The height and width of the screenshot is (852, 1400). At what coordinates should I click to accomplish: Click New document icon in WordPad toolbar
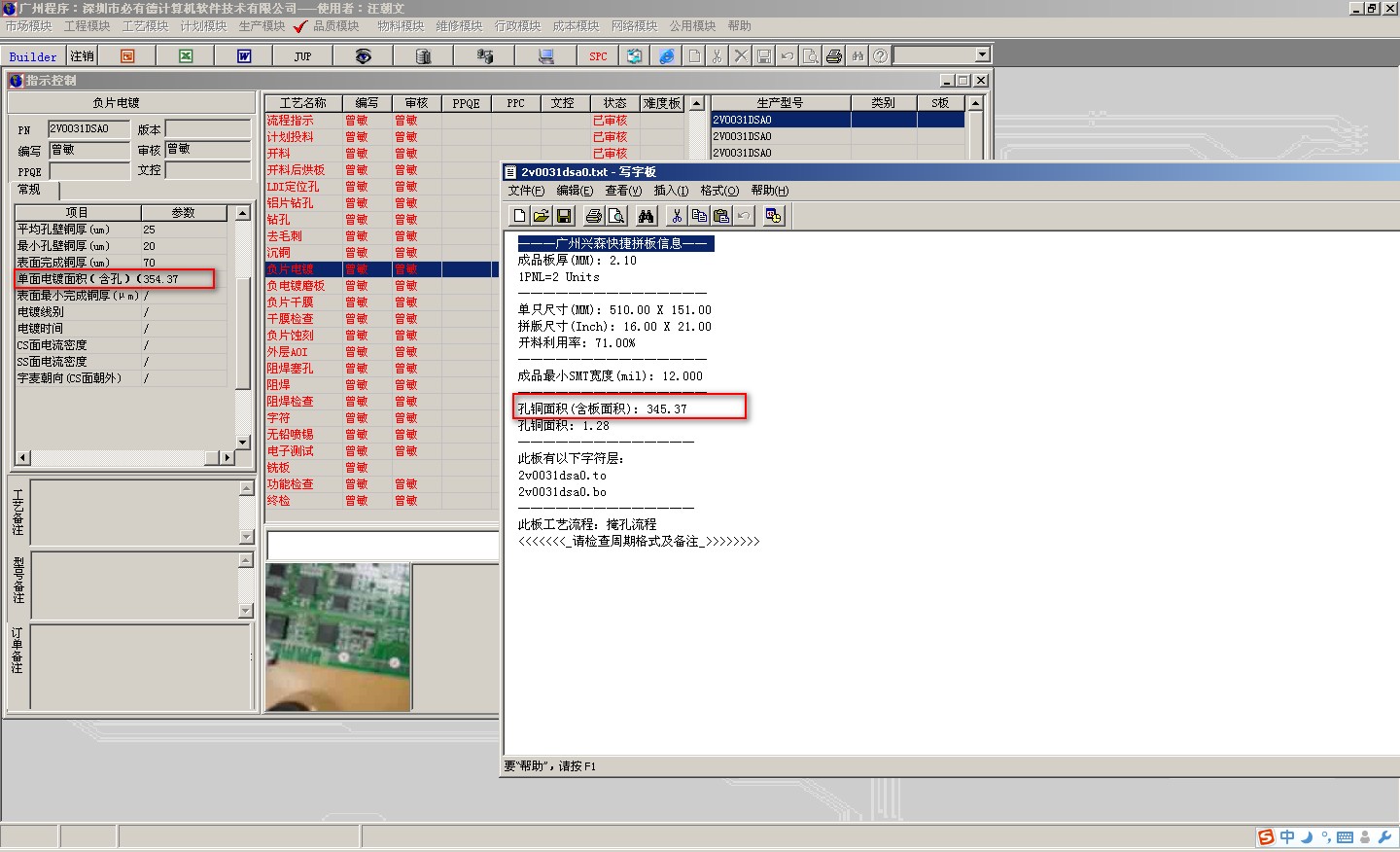click(x=519, y=216)
